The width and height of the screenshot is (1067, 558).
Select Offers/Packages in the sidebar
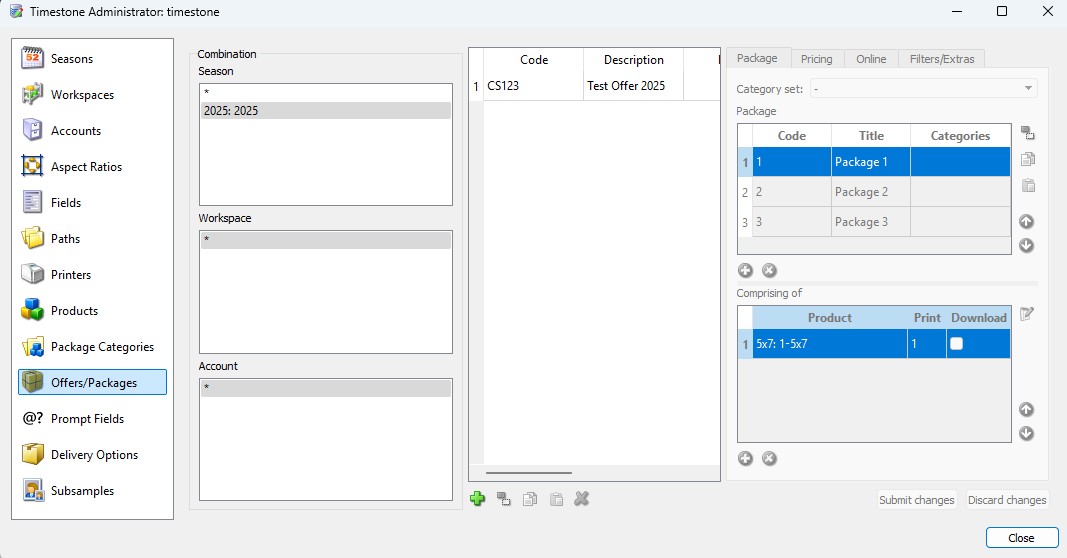pyautogui.click(x=92, y=382)
